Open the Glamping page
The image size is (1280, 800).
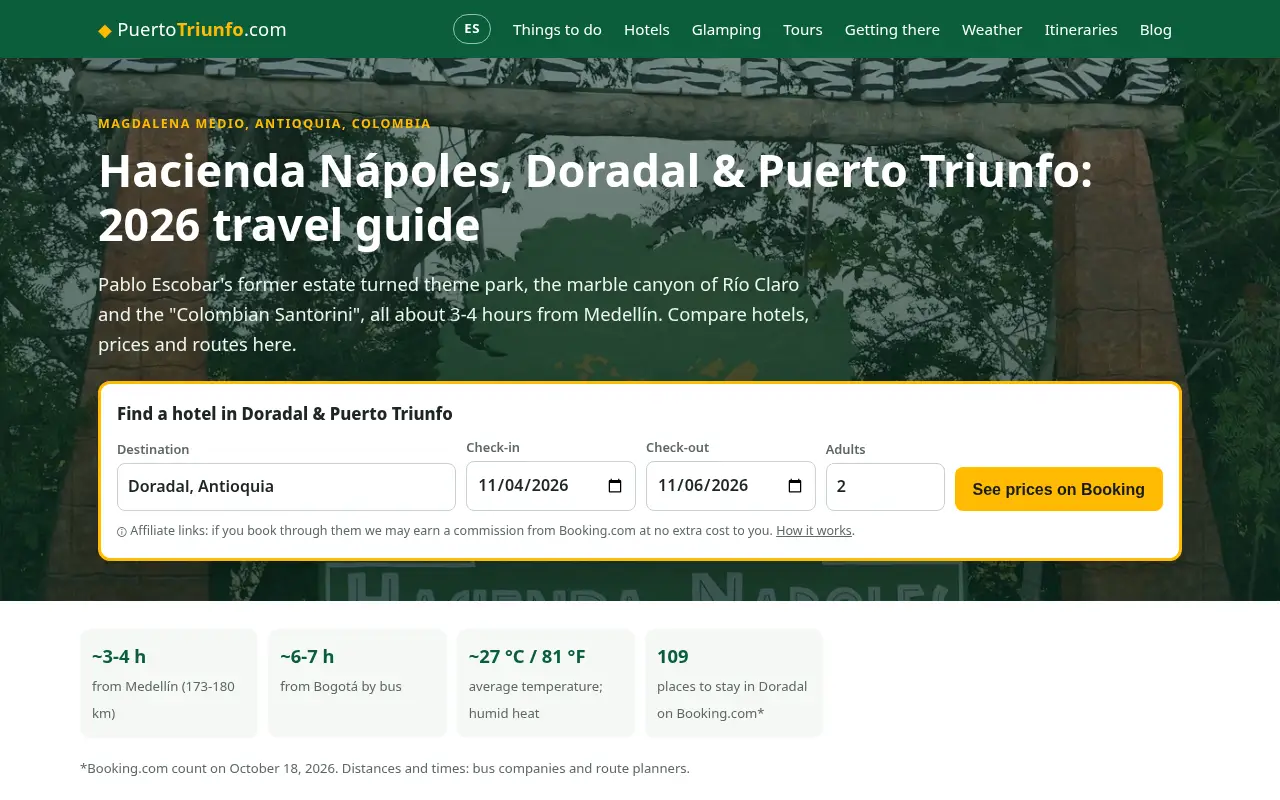(x=726, y=30)
